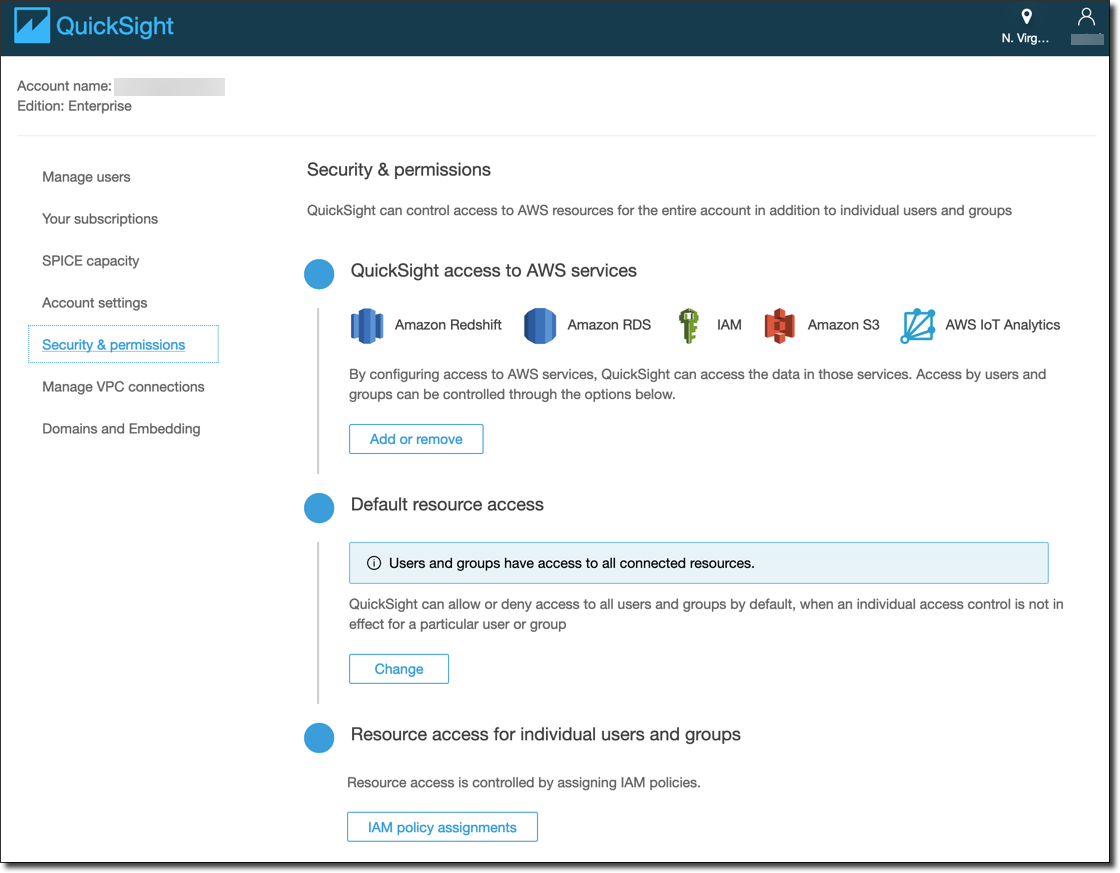Click the blue bullet beside Default resource access
This screenshot has width=1120, height=873.
319,508
